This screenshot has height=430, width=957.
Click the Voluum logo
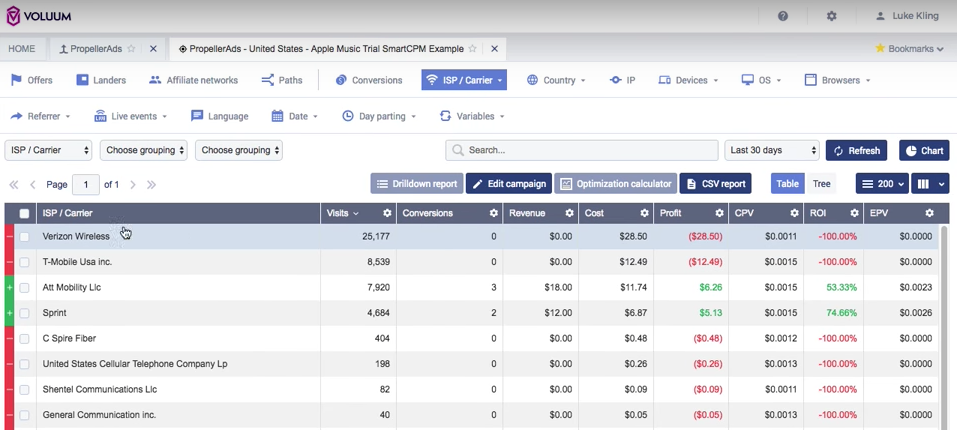pos(39,16)
